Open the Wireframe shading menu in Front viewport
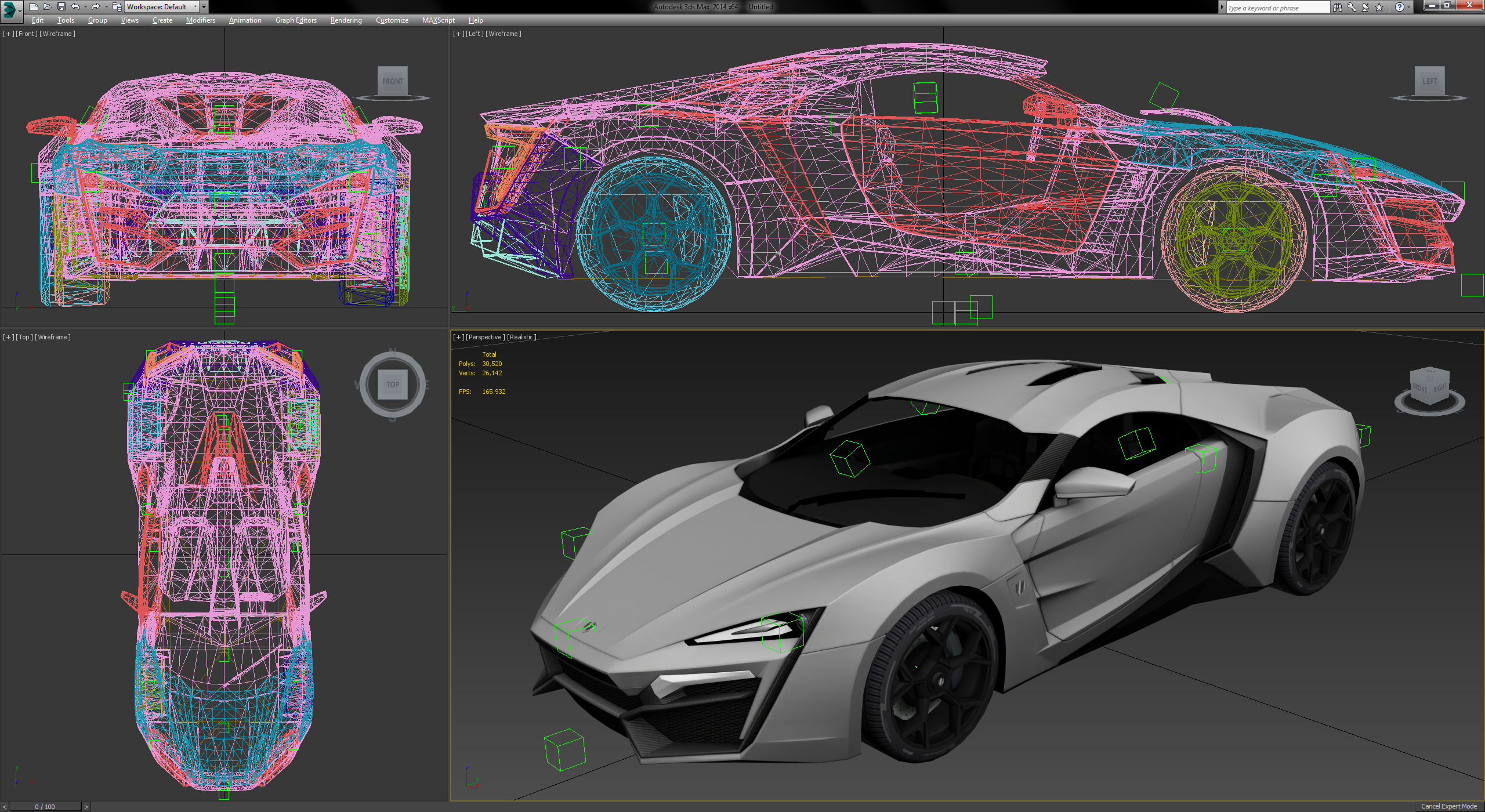The width and height of the screenshot is (1485, 812). click(56, 33)
